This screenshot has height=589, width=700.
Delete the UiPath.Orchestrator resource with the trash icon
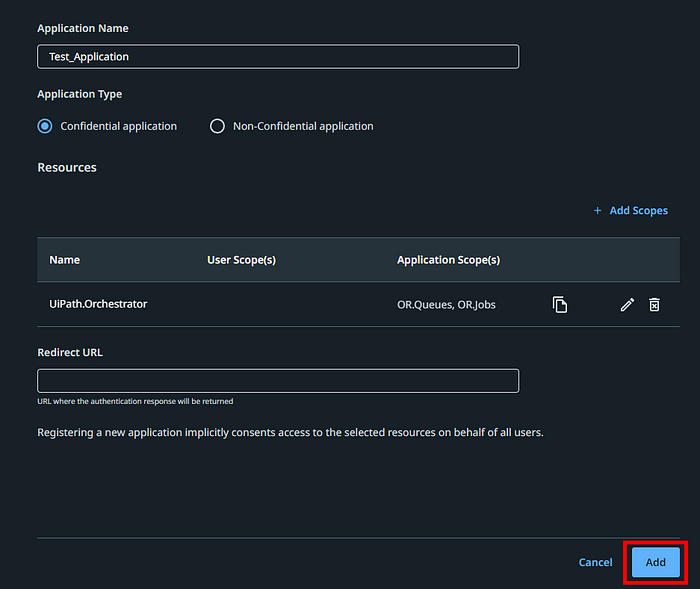[x=654, y=305]
